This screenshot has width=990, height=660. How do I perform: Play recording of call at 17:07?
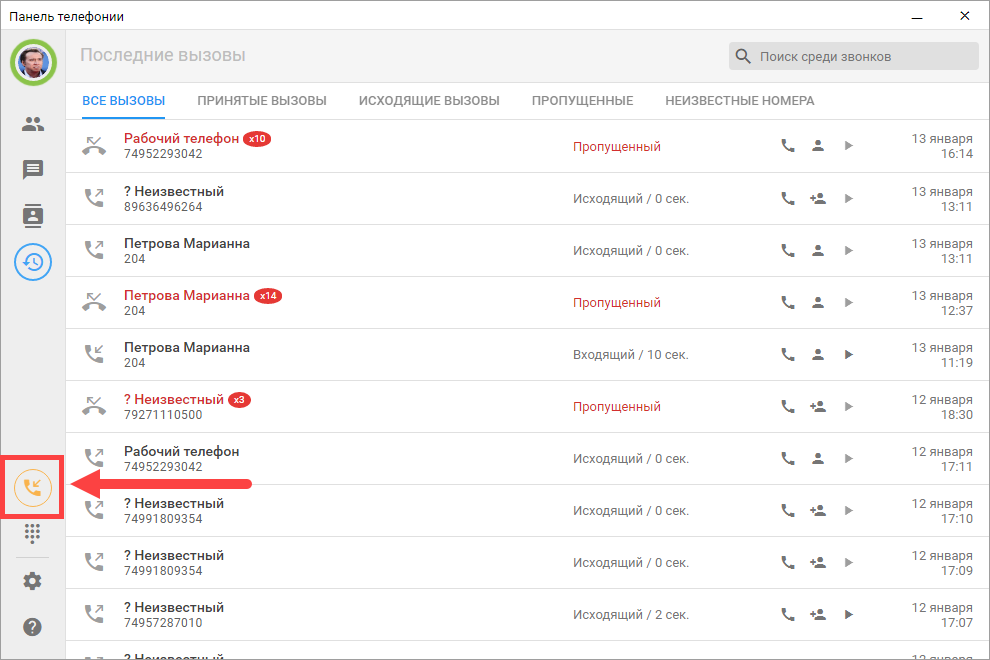click(848, 614)
